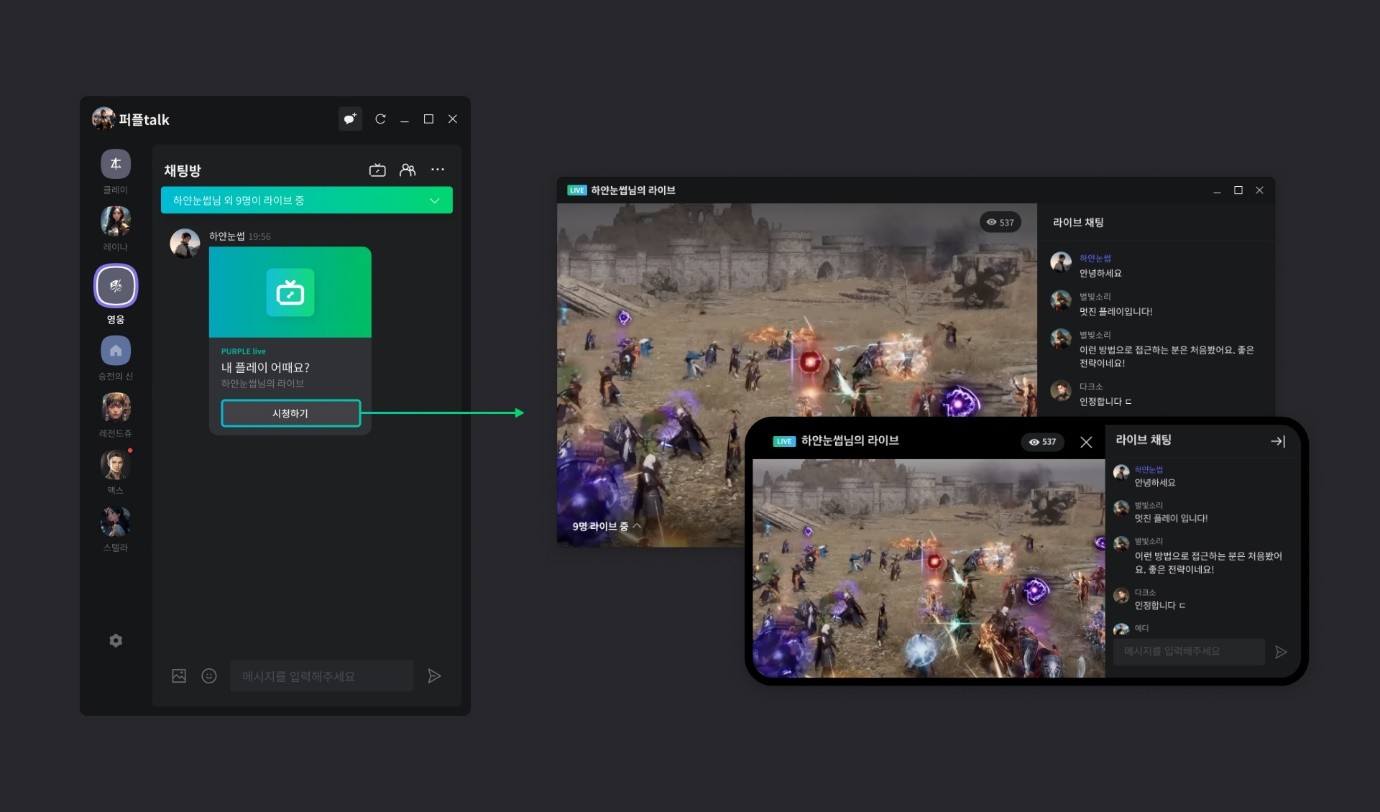
Task: Select the 레전드쥬 chat in sidebar
Action: (116, 407)
